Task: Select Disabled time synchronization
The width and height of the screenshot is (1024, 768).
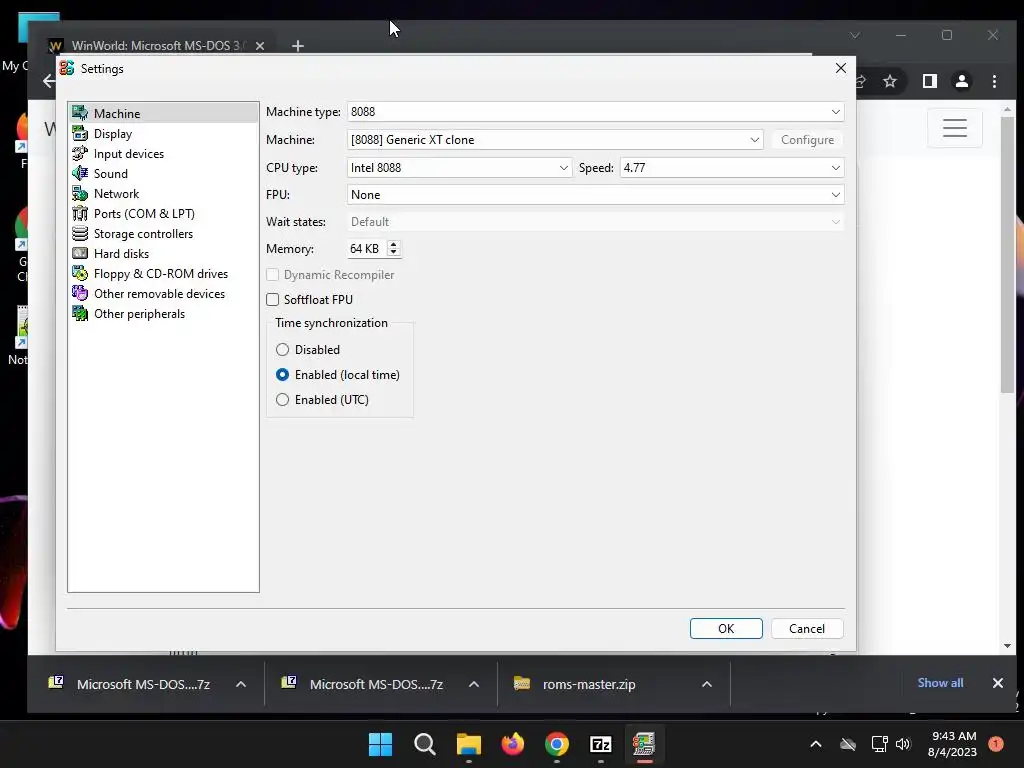Action: point(282,350)
